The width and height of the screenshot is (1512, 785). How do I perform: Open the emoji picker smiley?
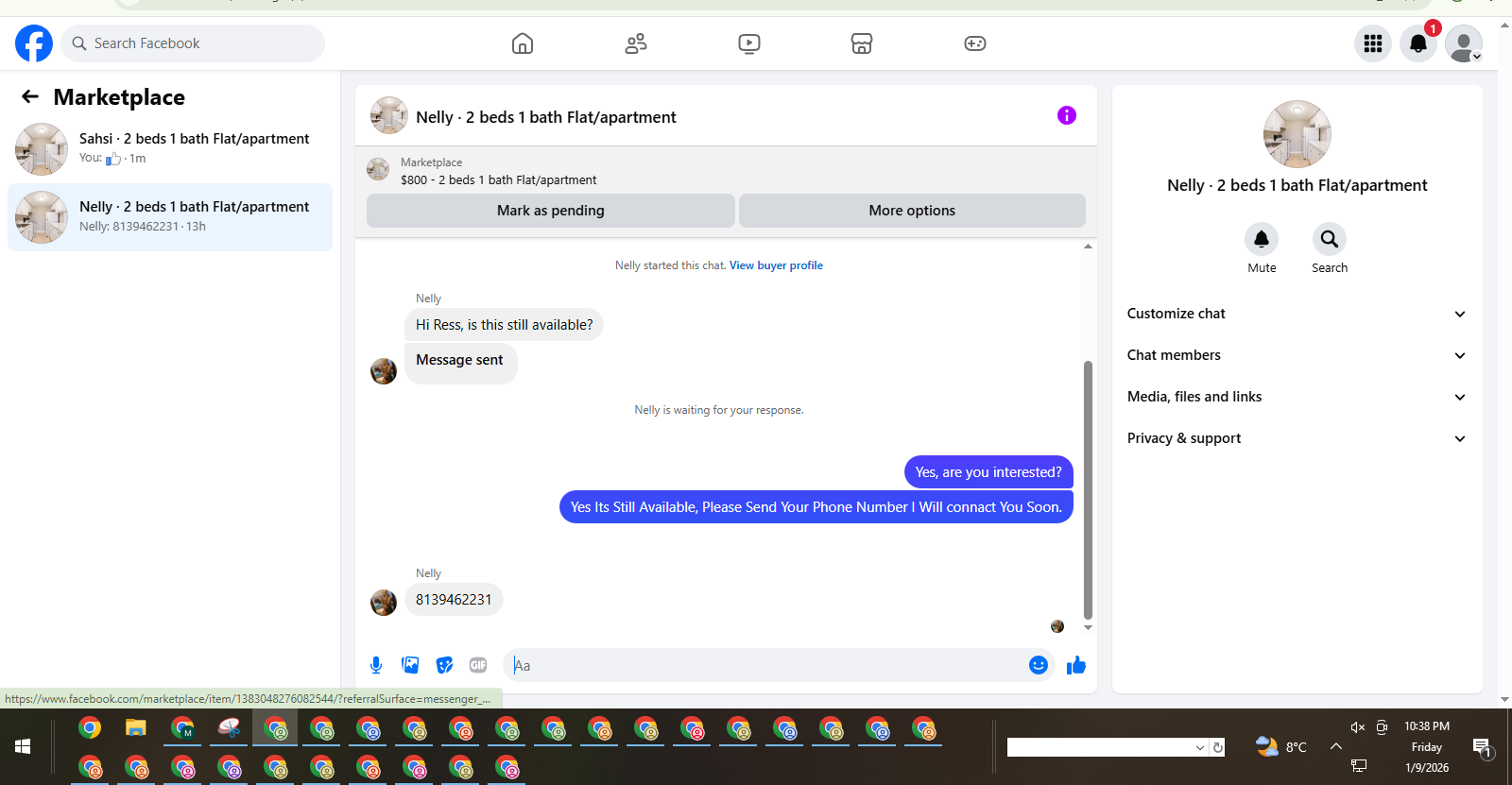point(1039,665)
